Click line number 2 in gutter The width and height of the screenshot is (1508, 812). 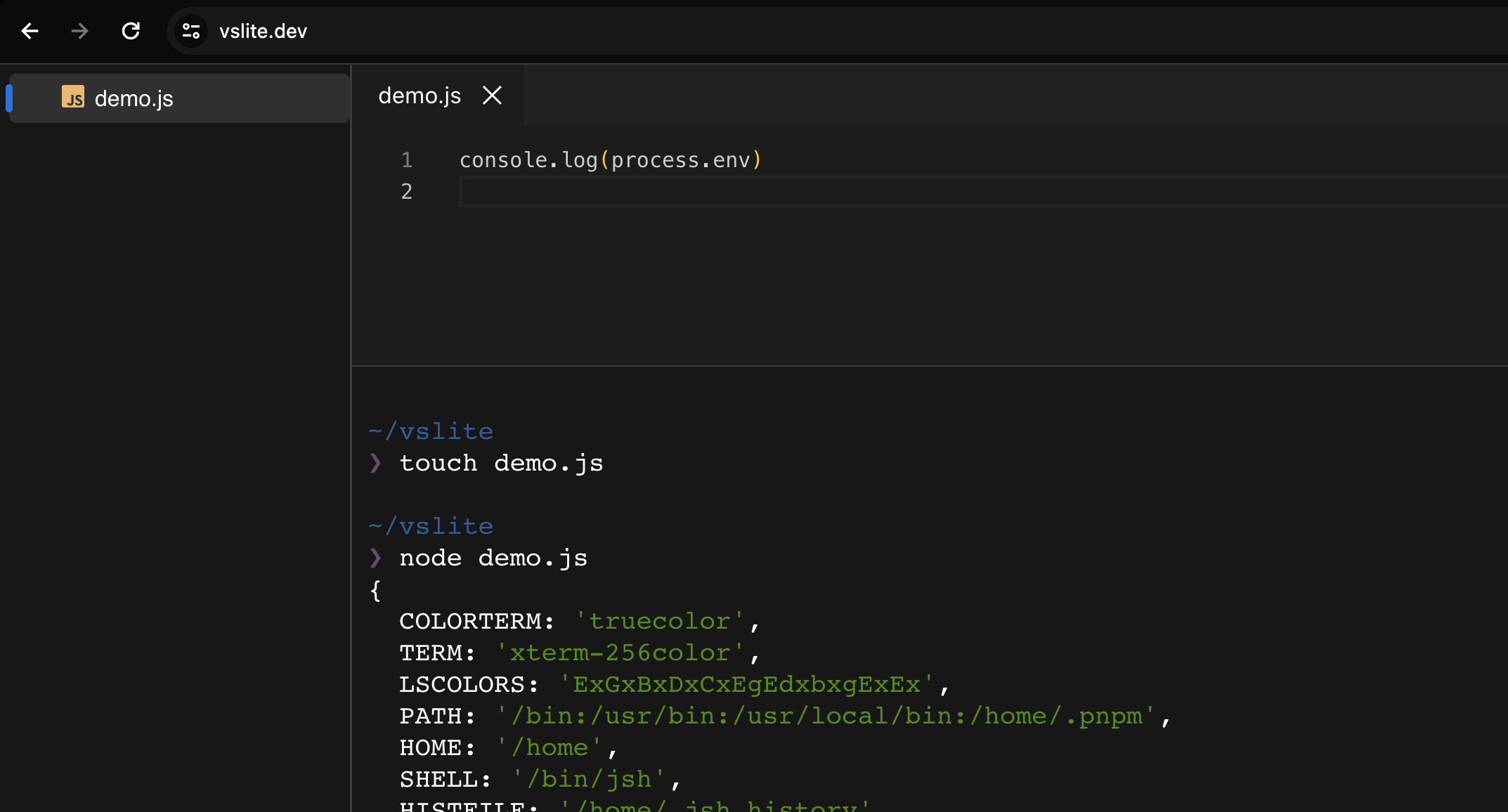pyautogui.click(x=406, y=191)
